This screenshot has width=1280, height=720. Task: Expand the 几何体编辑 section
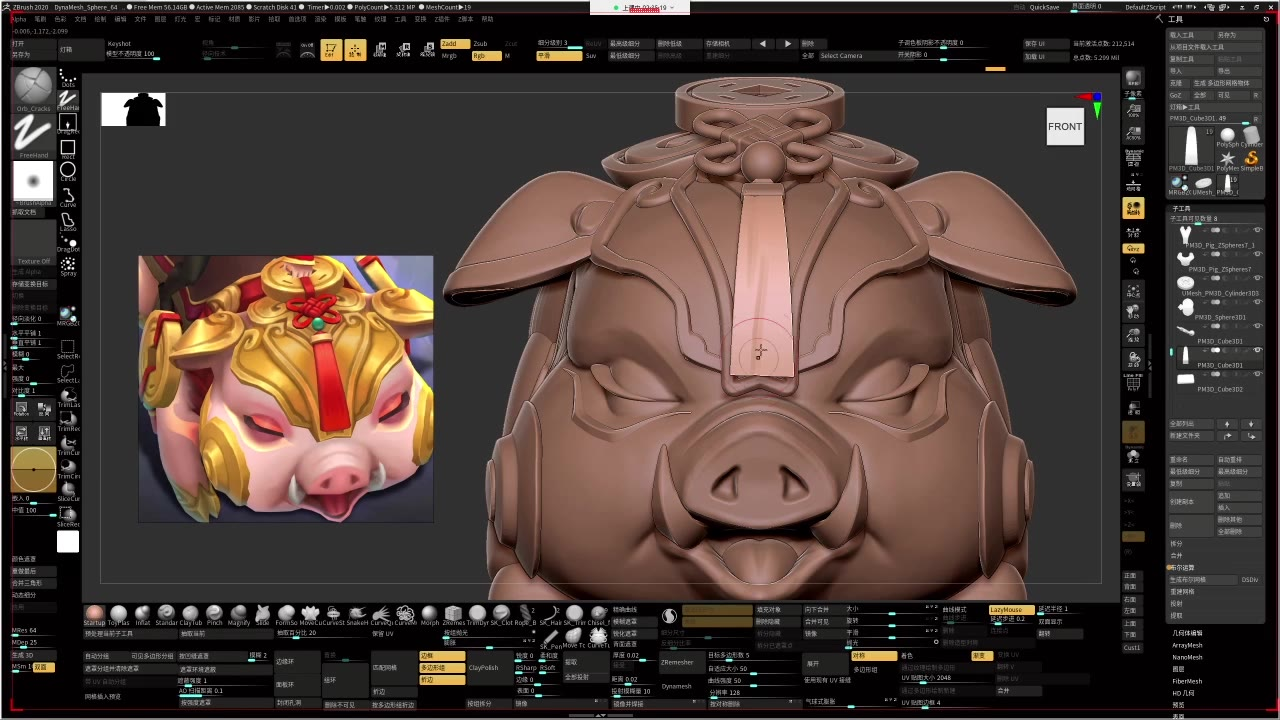[1188, 633]
